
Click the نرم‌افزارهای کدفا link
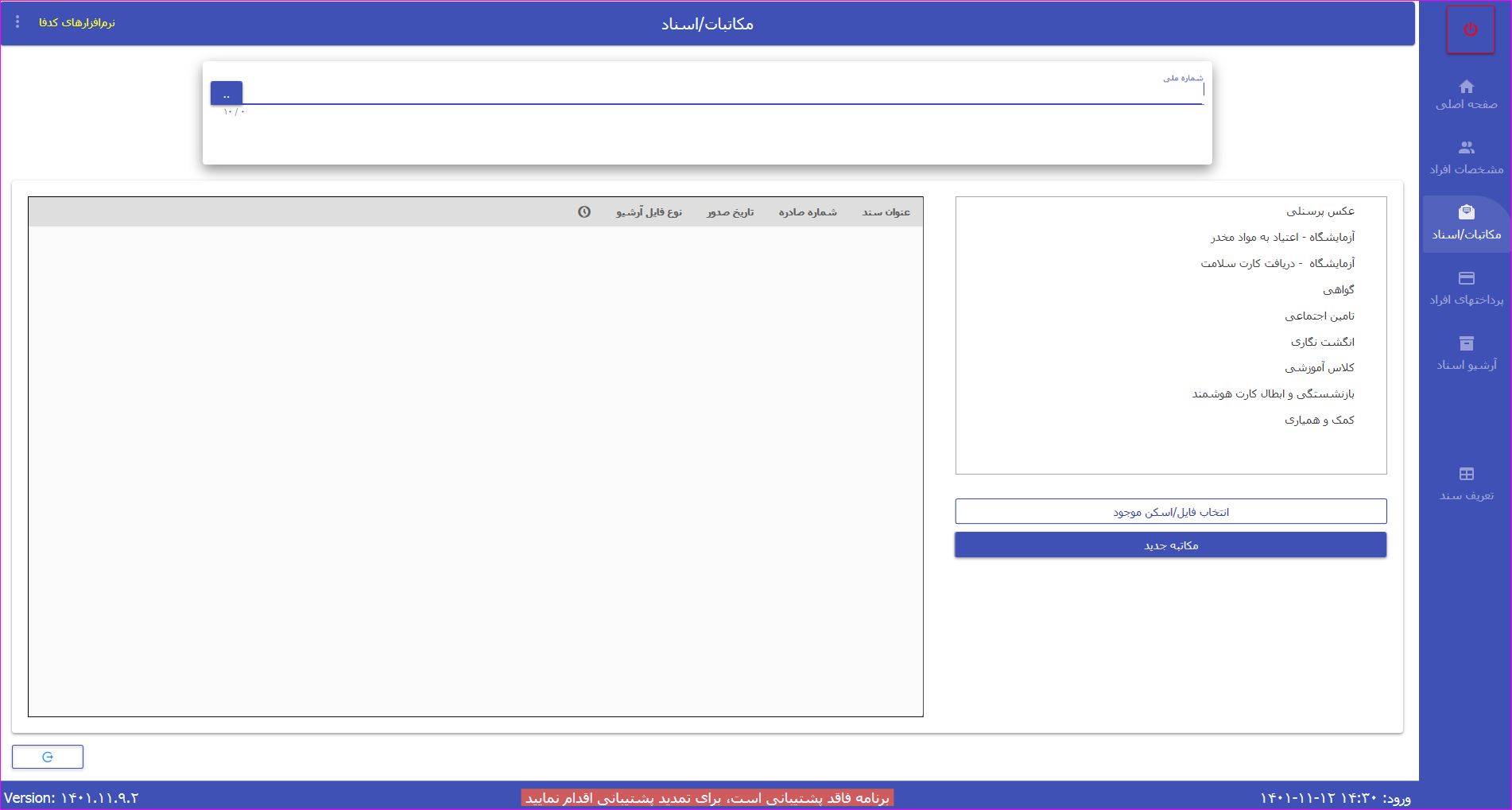pyautogui.click(x=77, y=23)
